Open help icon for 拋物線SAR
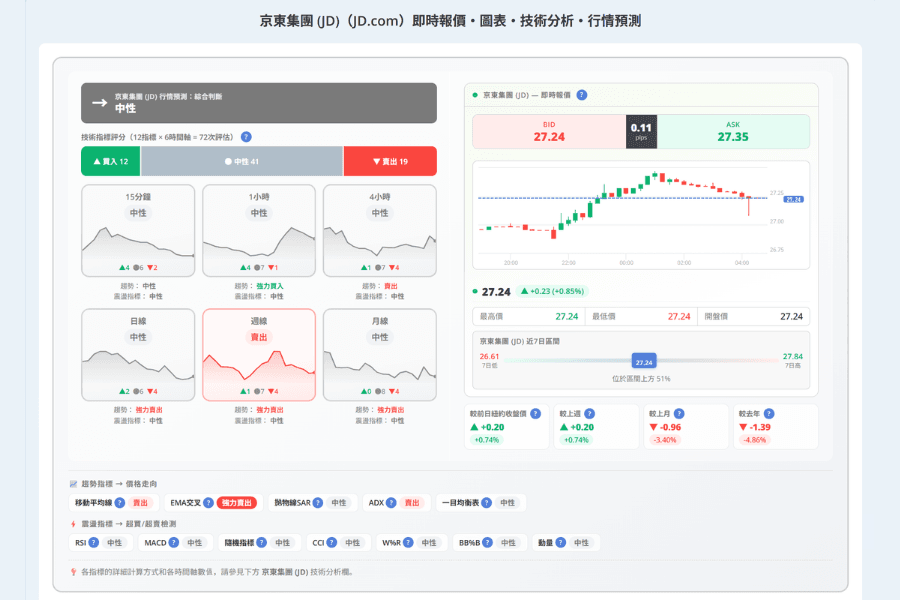This screenshot has width=900, height=600. click(317, 502)
